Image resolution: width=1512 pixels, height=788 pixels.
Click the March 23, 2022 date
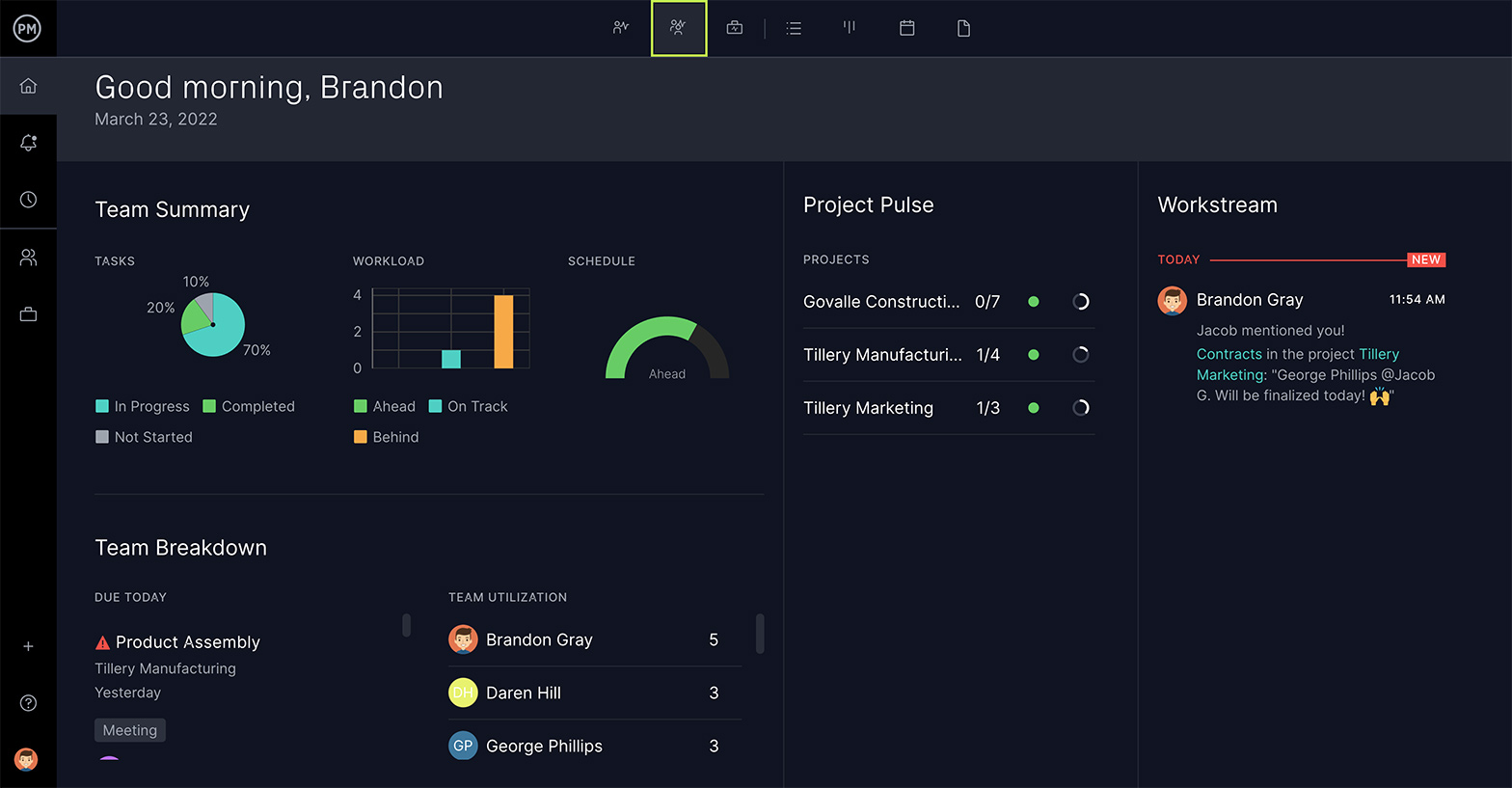pyautogui.click(x=156, y=119)
